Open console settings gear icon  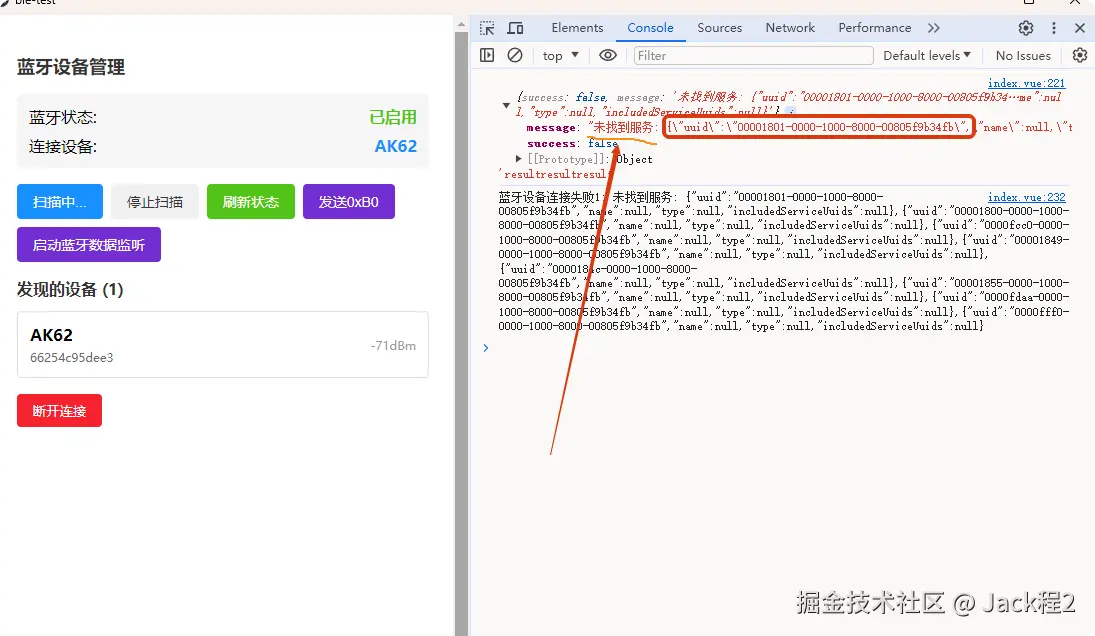coord(1080,55)
